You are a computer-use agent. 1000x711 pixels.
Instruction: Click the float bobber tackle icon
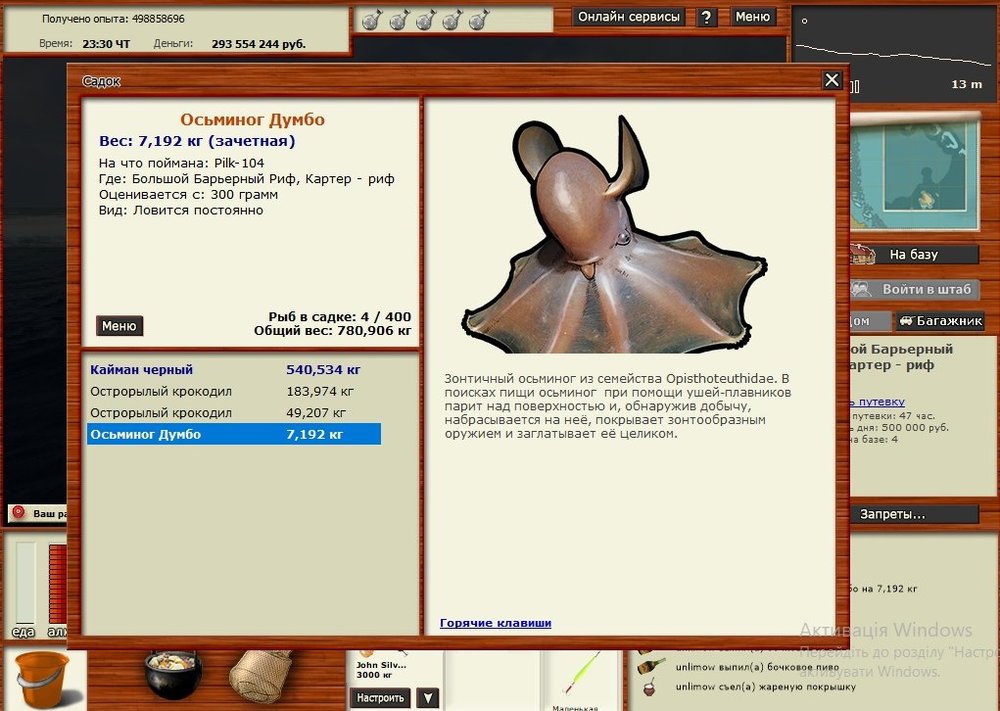tap(580, 675)
